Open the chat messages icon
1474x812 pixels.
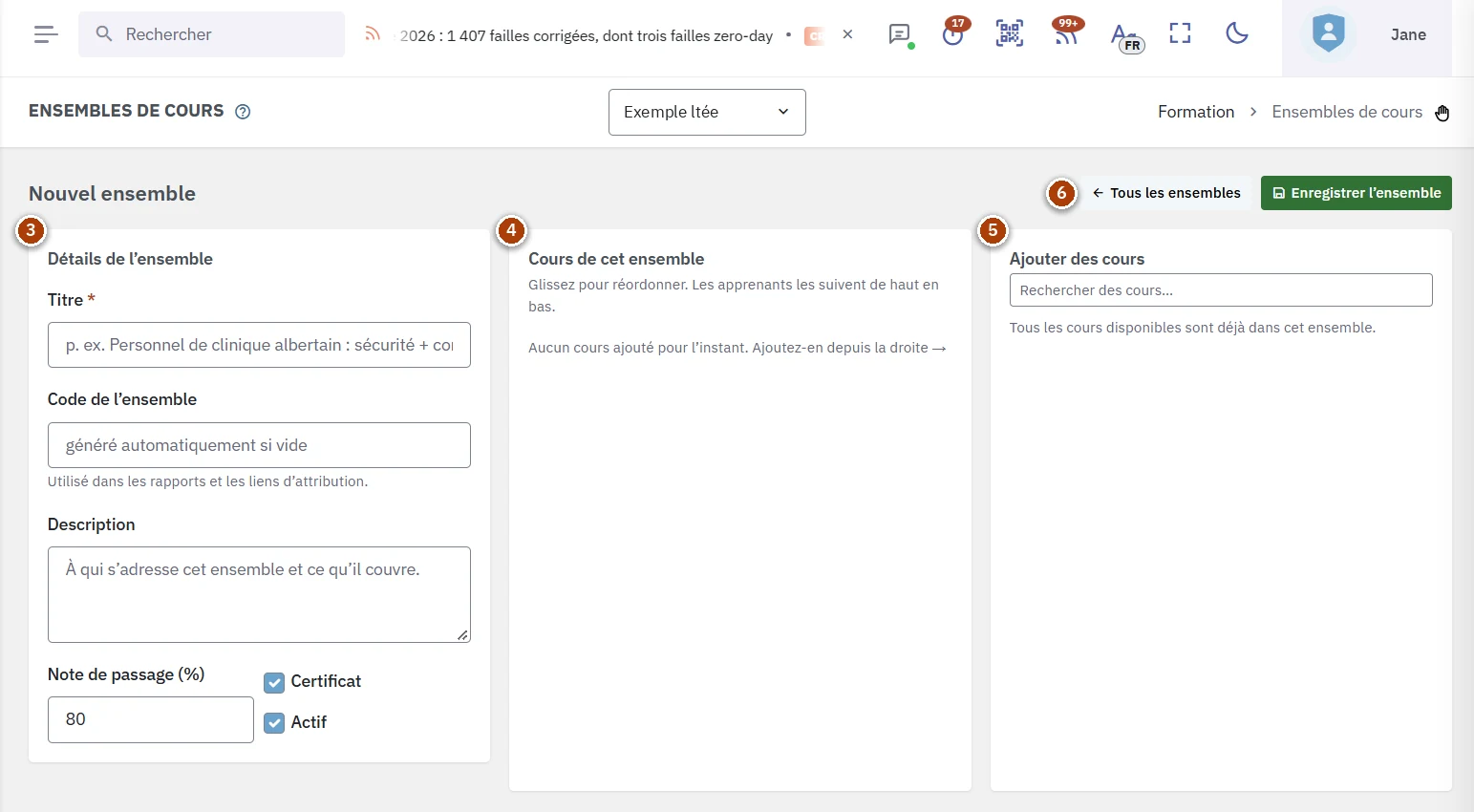(x=900, y=34)
